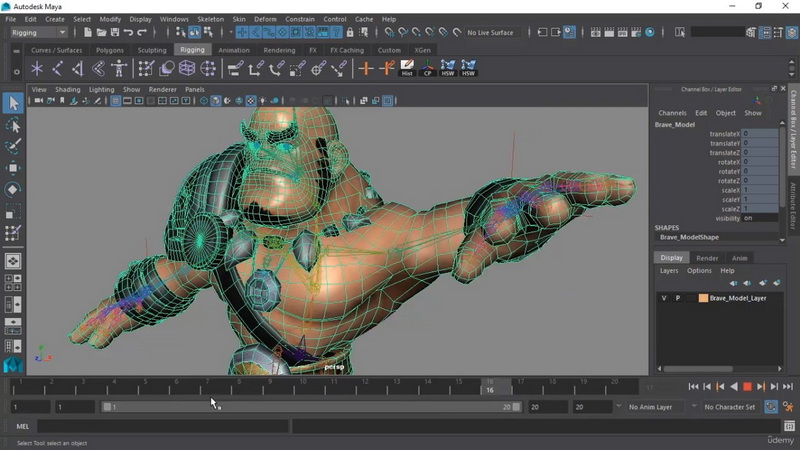Screen dimensions: 800x450
Task: Click the Undo arrow icon
Action: (128, 32)
